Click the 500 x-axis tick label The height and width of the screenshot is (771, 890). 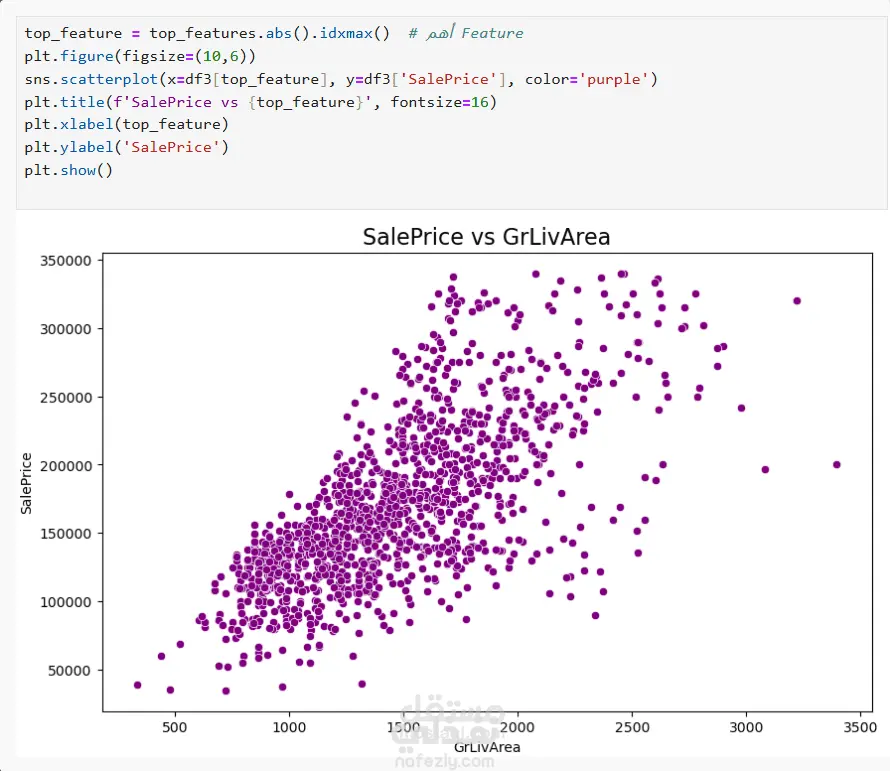click(x=174, y=727)
